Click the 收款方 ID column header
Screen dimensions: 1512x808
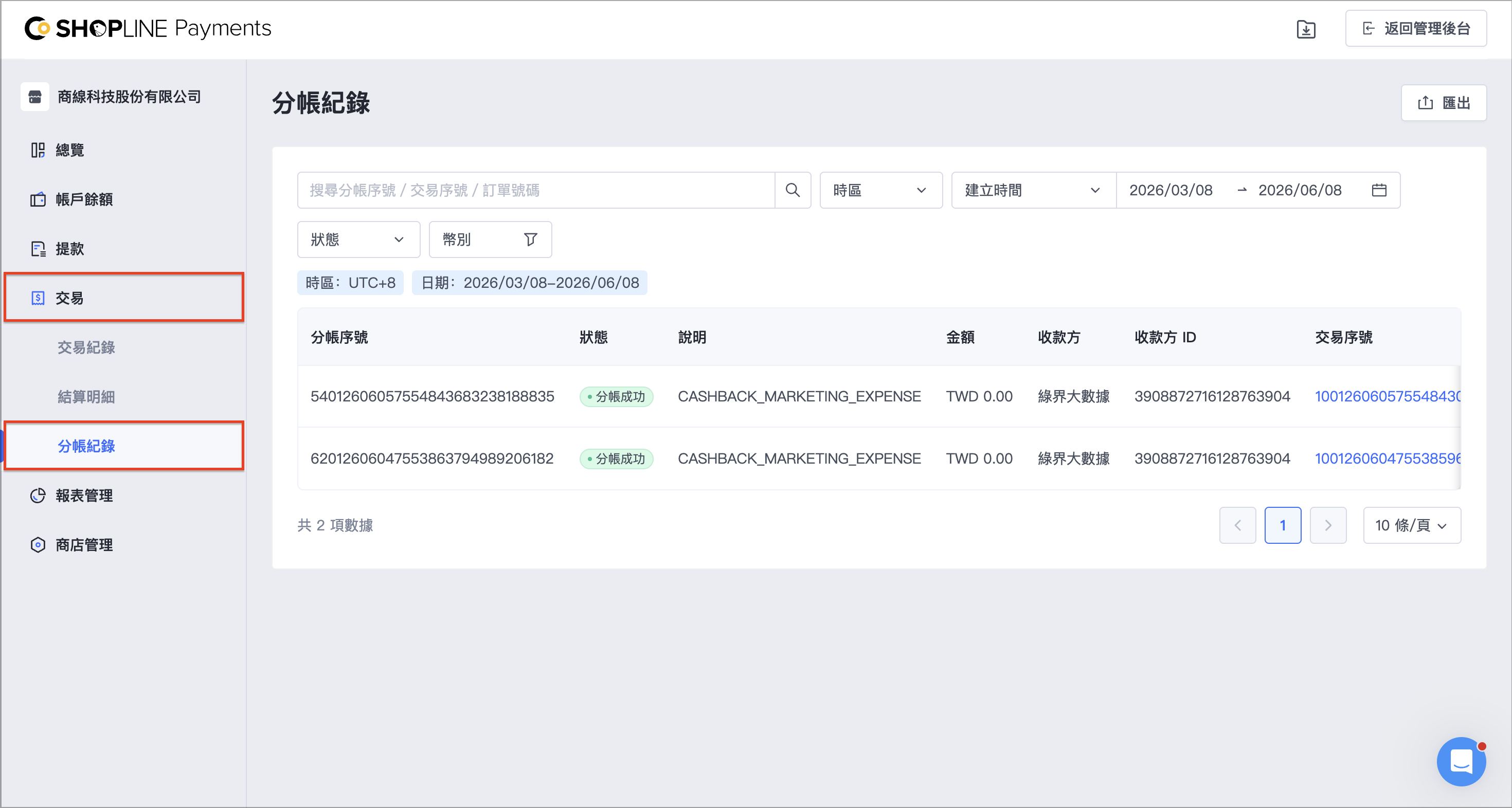click(x=1165, y=337)
